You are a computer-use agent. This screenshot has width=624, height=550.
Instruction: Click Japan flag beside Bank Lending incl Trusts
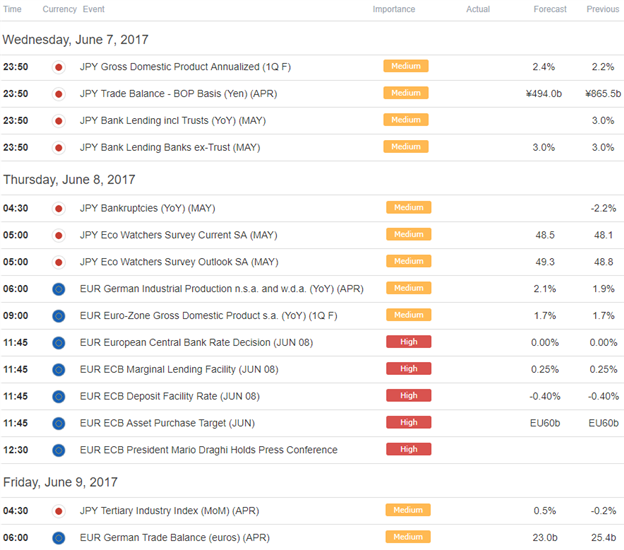tap(58, 121)
